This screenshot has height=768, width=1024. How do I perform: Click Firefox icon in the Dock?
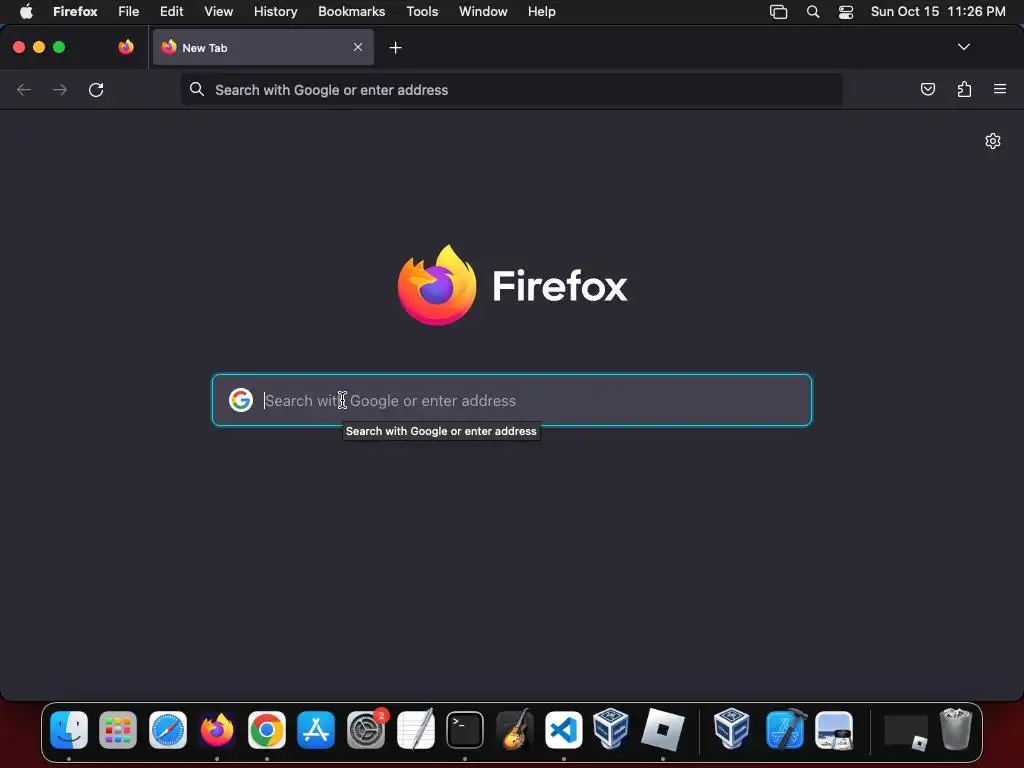[x=217, y=729]
